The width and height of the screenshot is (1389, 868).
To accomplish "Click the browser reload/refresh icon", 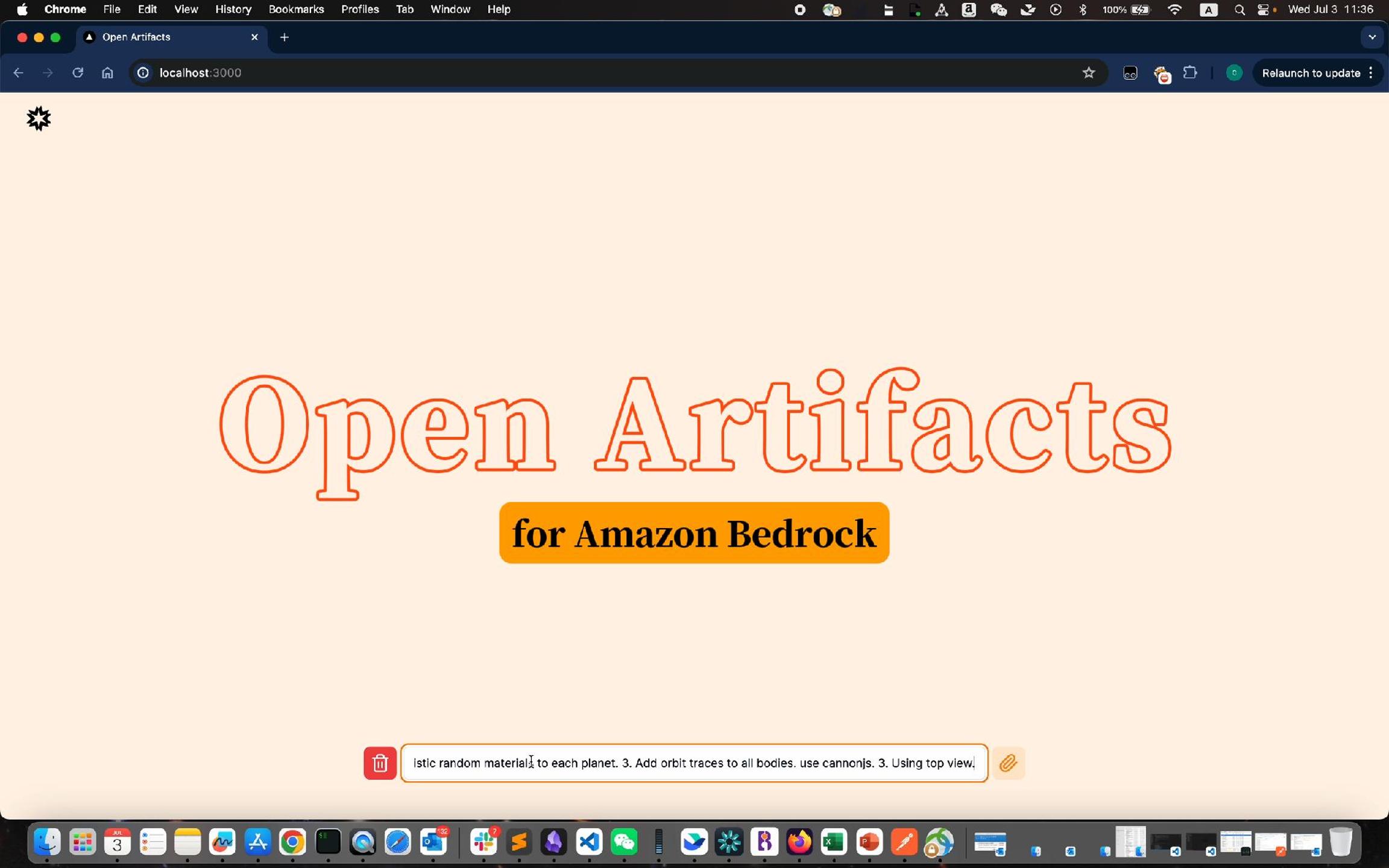I will point(77,72).
